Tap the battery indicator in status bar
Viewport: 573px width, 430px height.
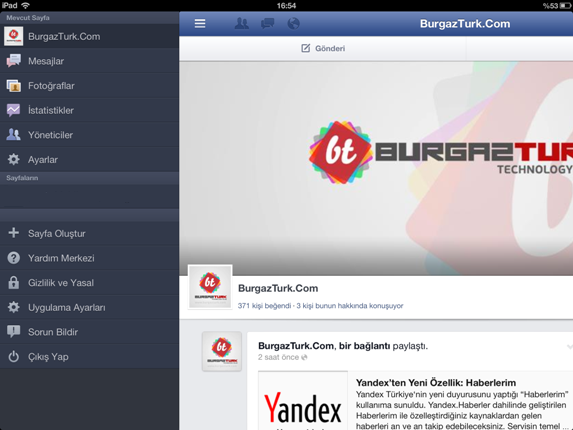[x=565, y=5]
